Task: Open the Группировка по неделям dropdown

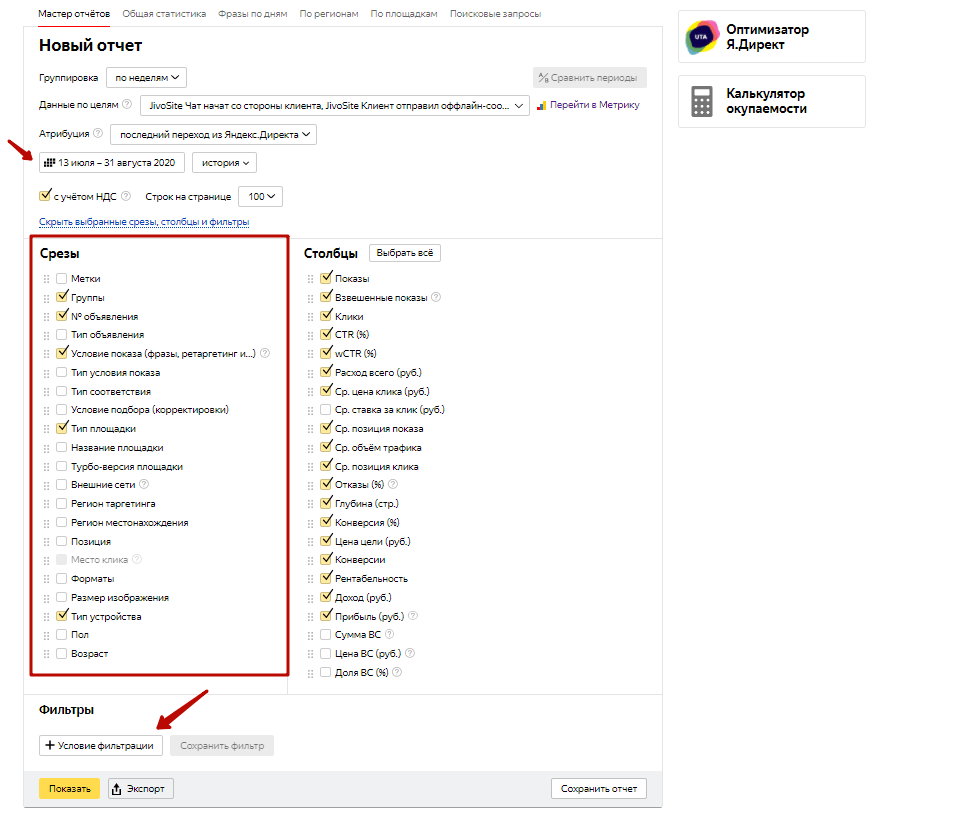Action: (x=146, y=77)
